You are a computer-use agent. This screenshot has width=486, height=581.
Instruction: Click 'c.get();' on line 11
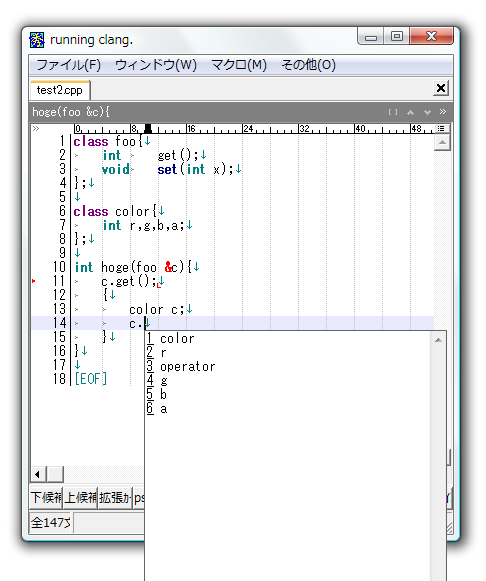coord(129,282)
